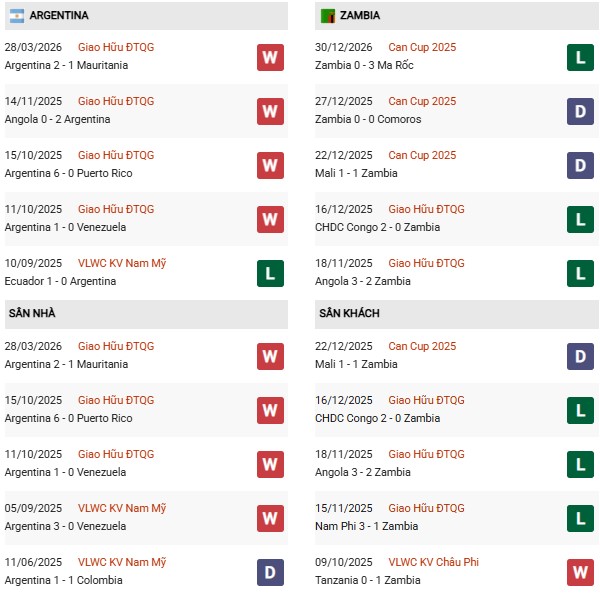Screen dimensions: 600x595
Task: Click the Zambia flag icon
Action: (x=327, y=16)
